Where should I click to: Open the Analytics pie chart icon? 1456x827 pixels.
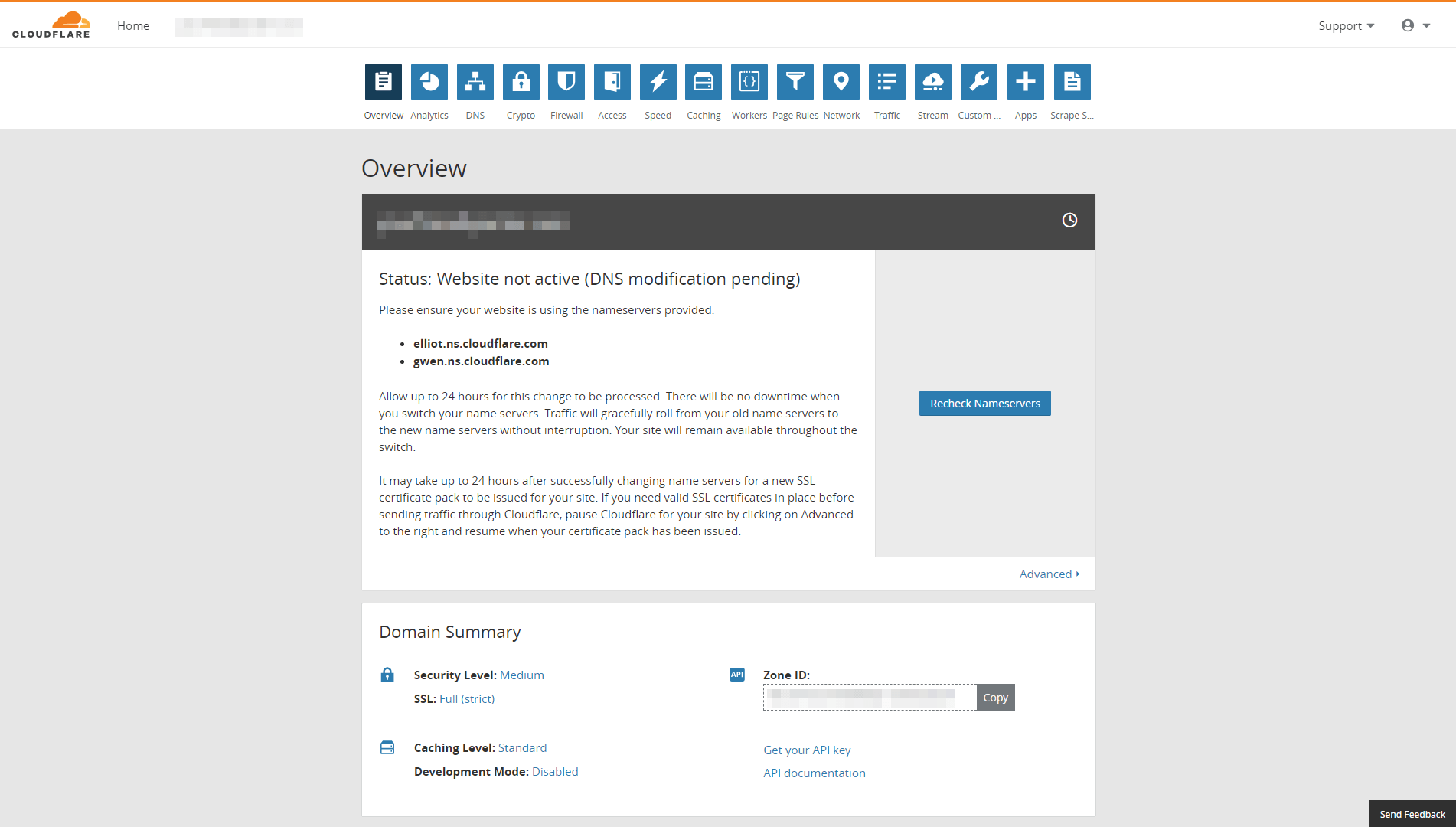429,82
